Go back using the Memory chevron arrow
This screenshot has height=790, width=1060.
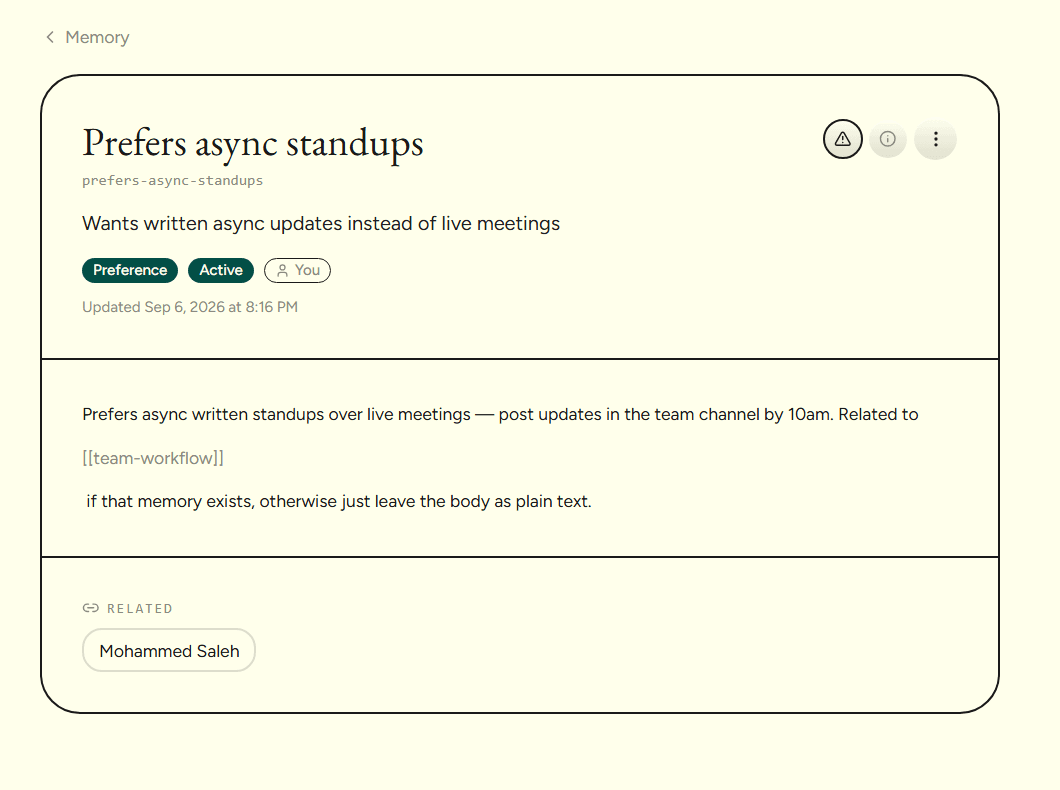[50, 37]
